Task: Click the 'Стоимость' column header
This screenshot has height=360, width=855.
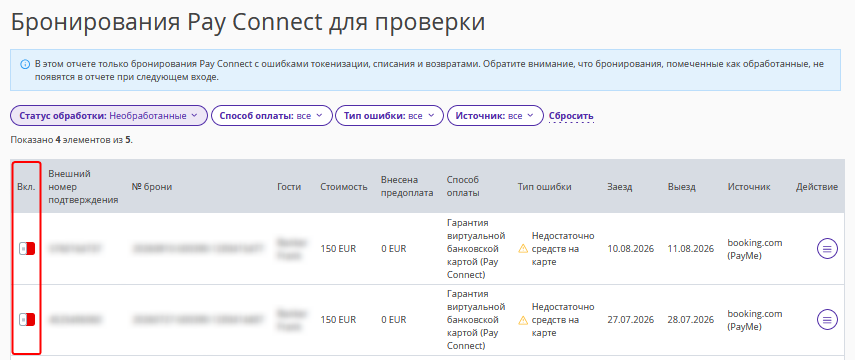Action: pos(344,187)
